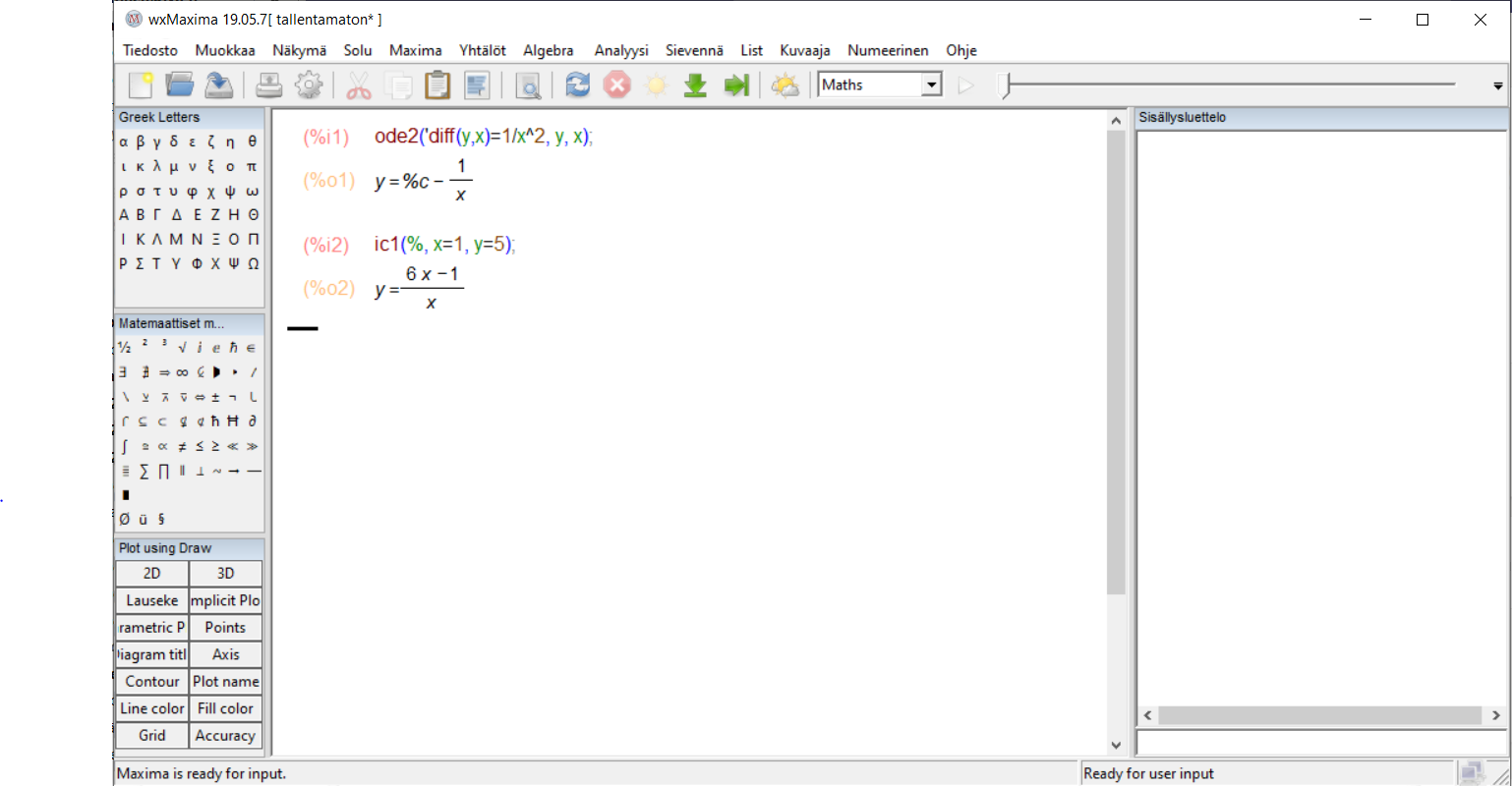This screenshot has width=1512, height=786.
Task: Click the animation slider handle in toolbar
Action: click(x=1004, y=85)
